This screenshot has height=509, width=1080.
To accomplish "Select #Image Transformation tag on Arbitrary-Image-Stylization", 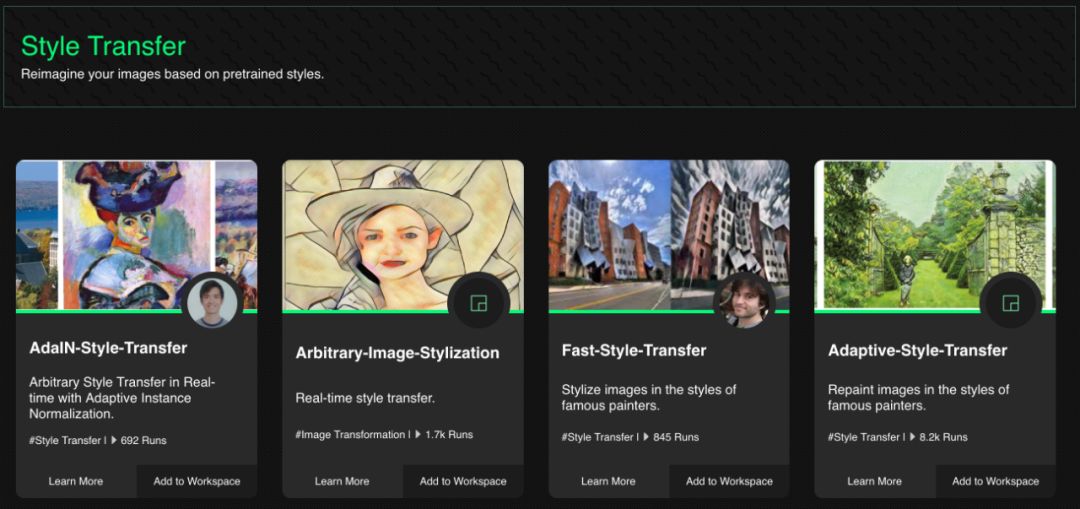I will tap(349, 435).
